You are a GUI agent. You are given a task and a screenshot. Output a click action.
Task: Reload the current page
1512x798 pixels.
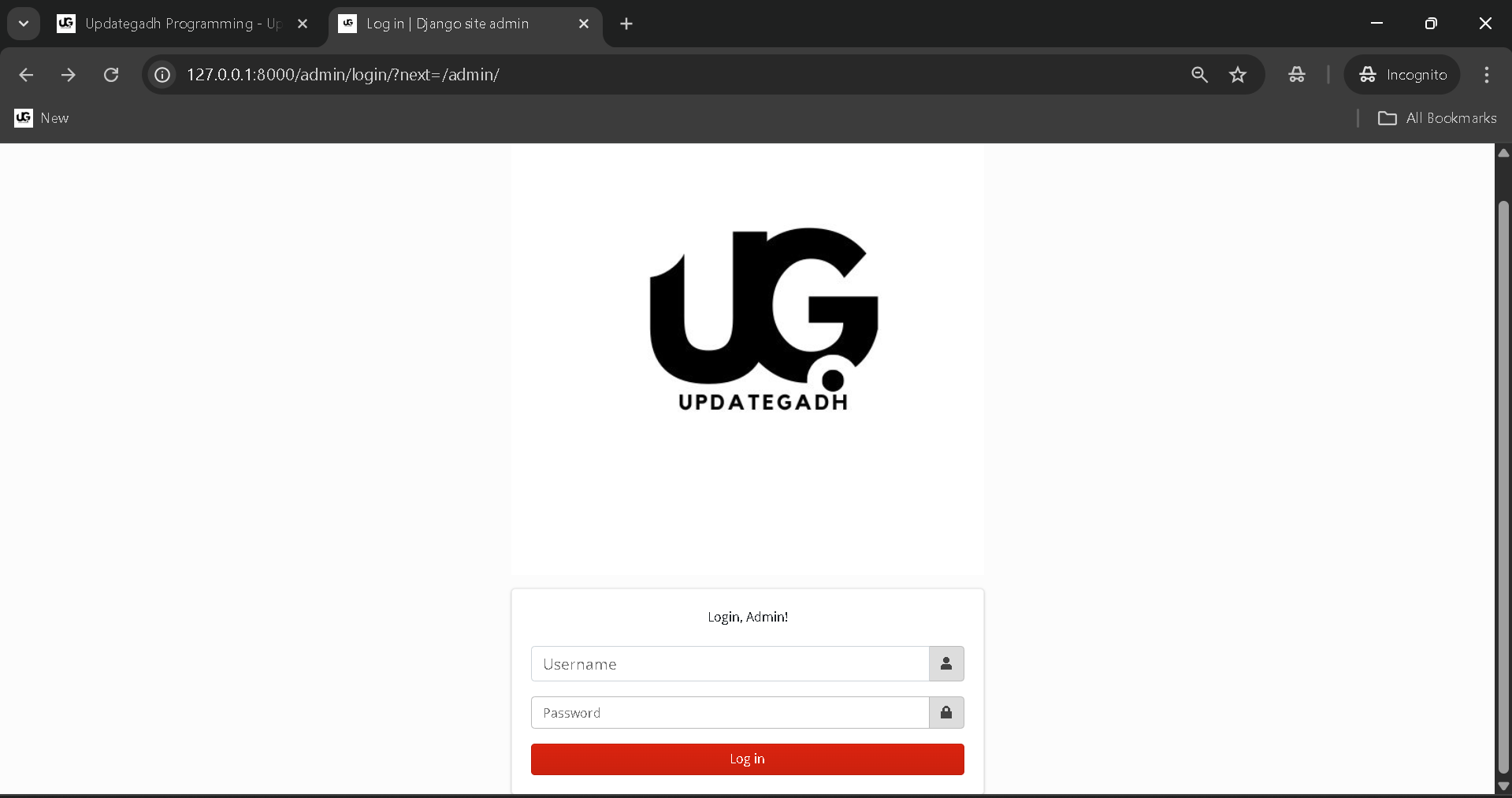111,75
